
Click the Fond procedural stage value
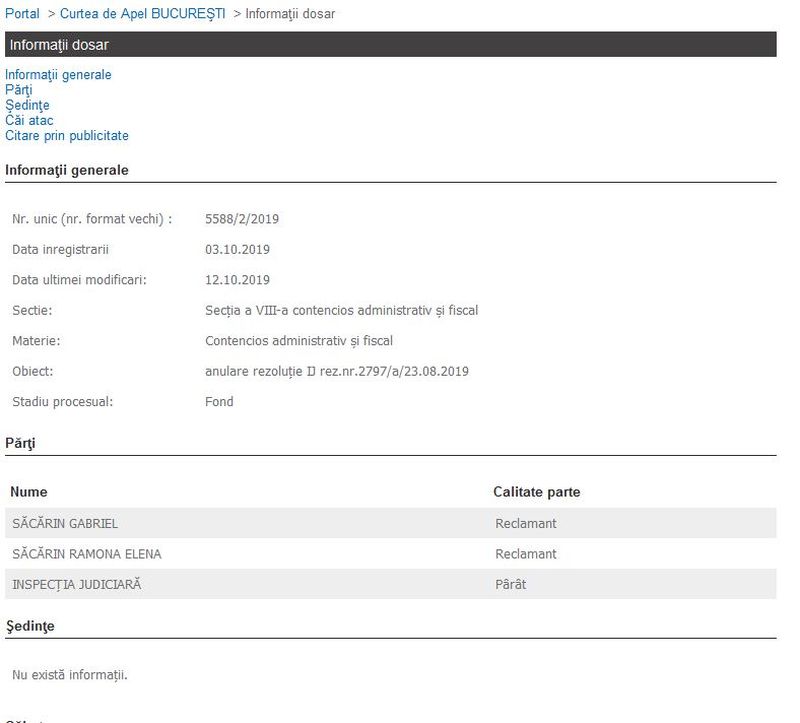point(219,402)
